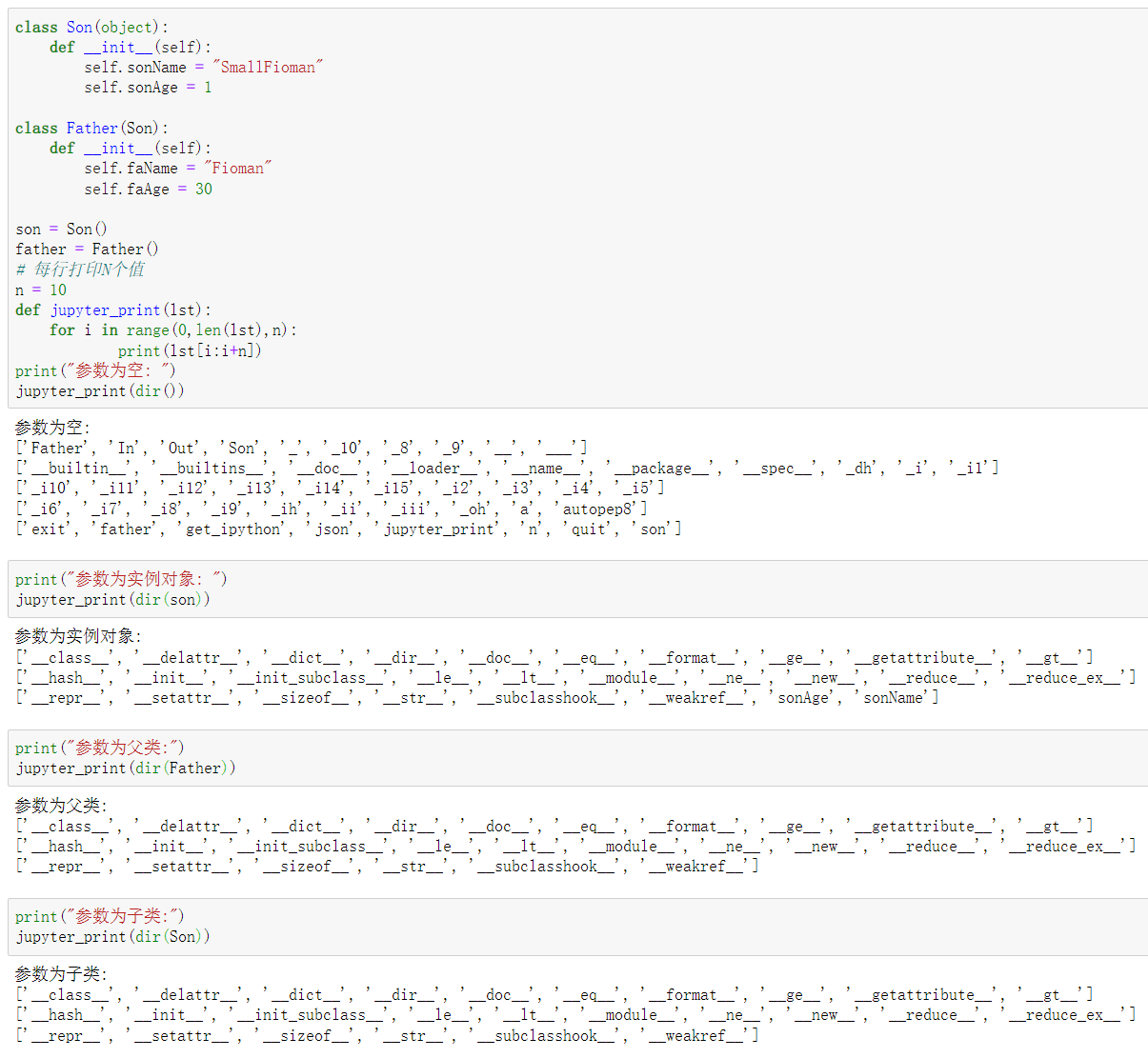Click 'sonName' in the instance output

point(893,697)
